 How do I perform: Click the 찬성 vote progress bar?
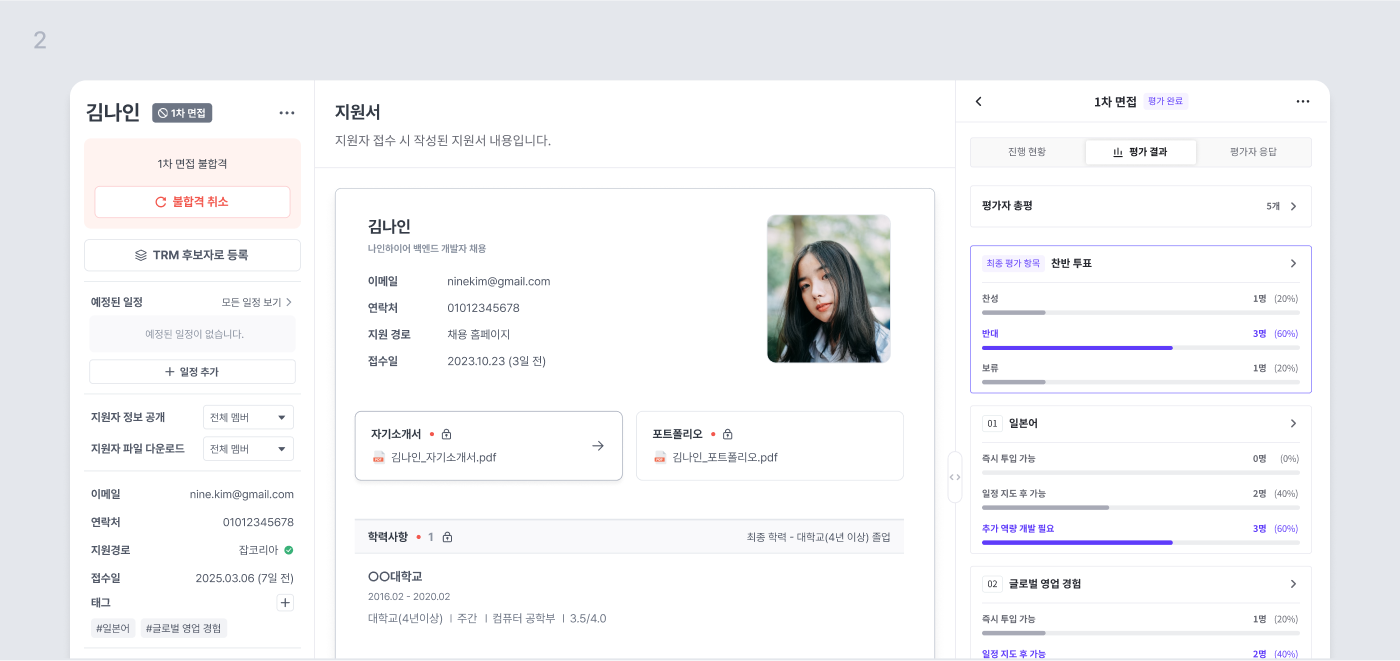coord(1140,312)
